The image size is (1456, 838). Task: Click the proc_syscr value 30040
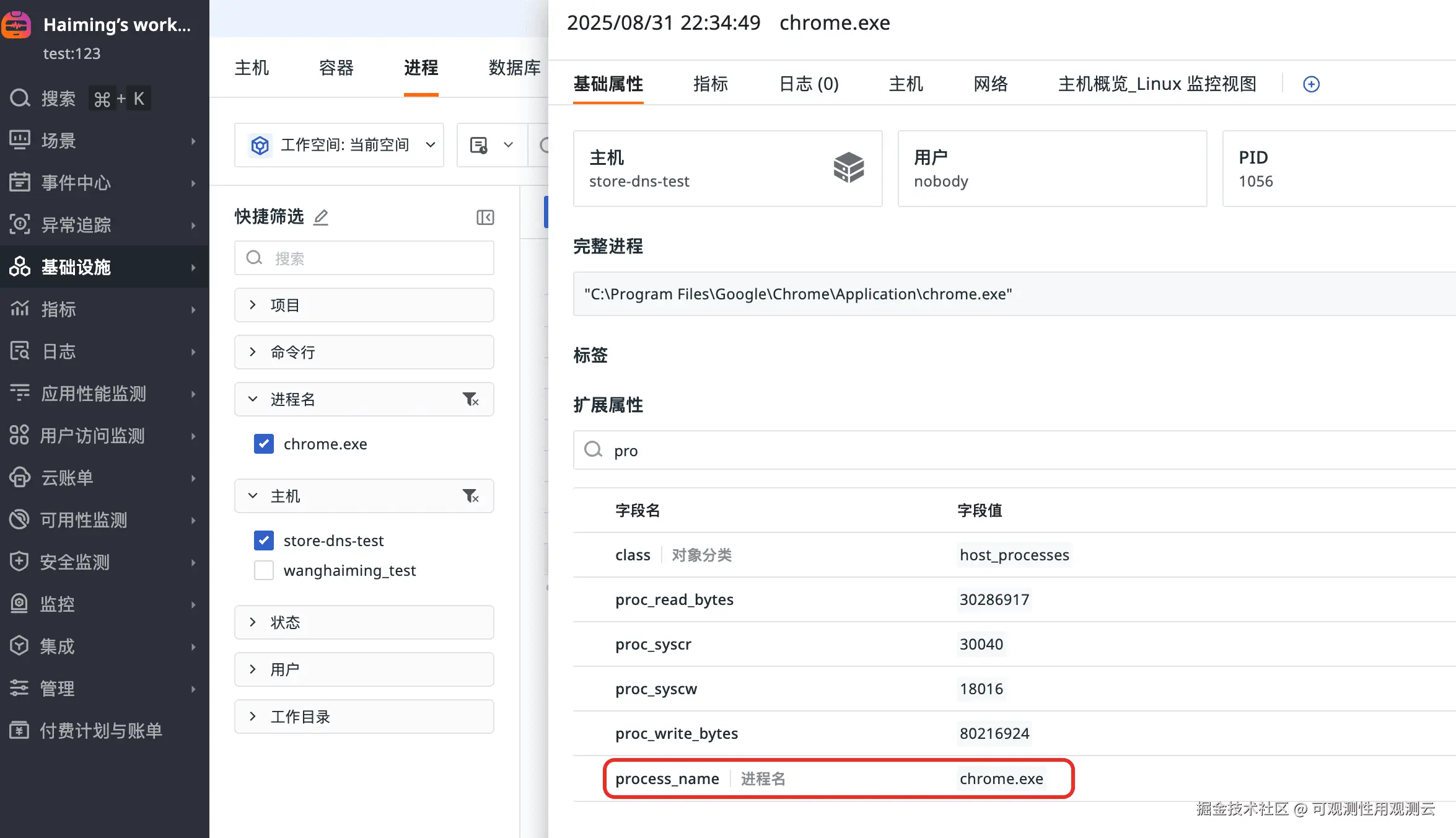coord(981,644)
